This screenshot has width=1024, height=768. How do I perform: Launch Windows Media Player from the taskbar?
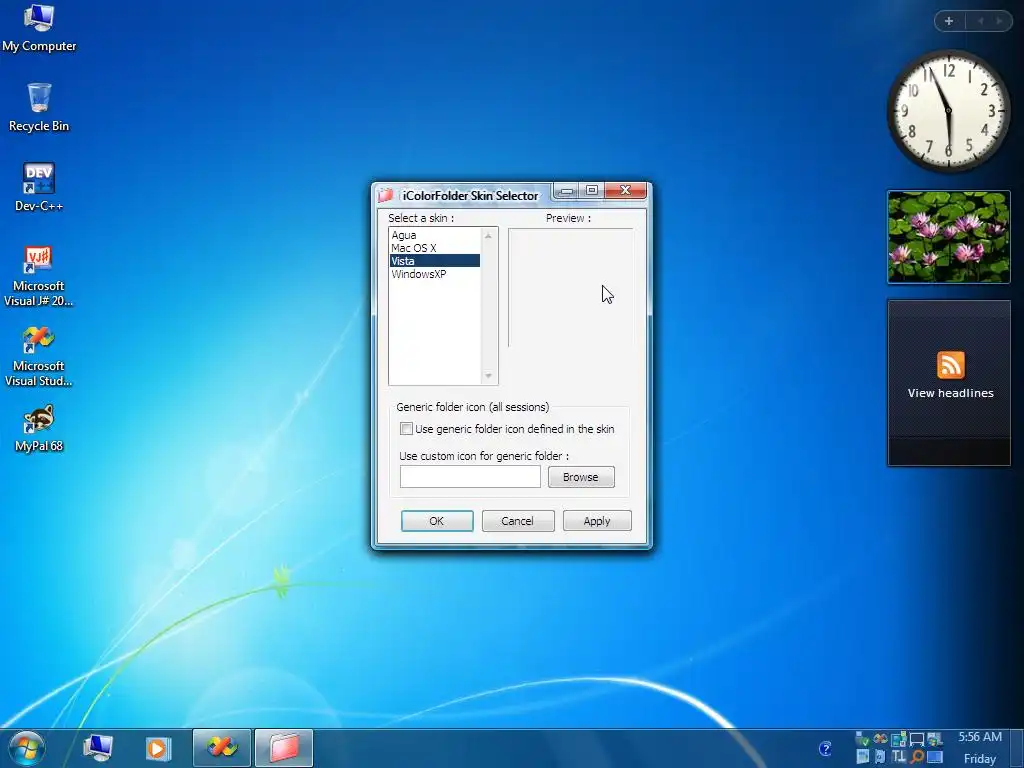[x=157, y=748]
